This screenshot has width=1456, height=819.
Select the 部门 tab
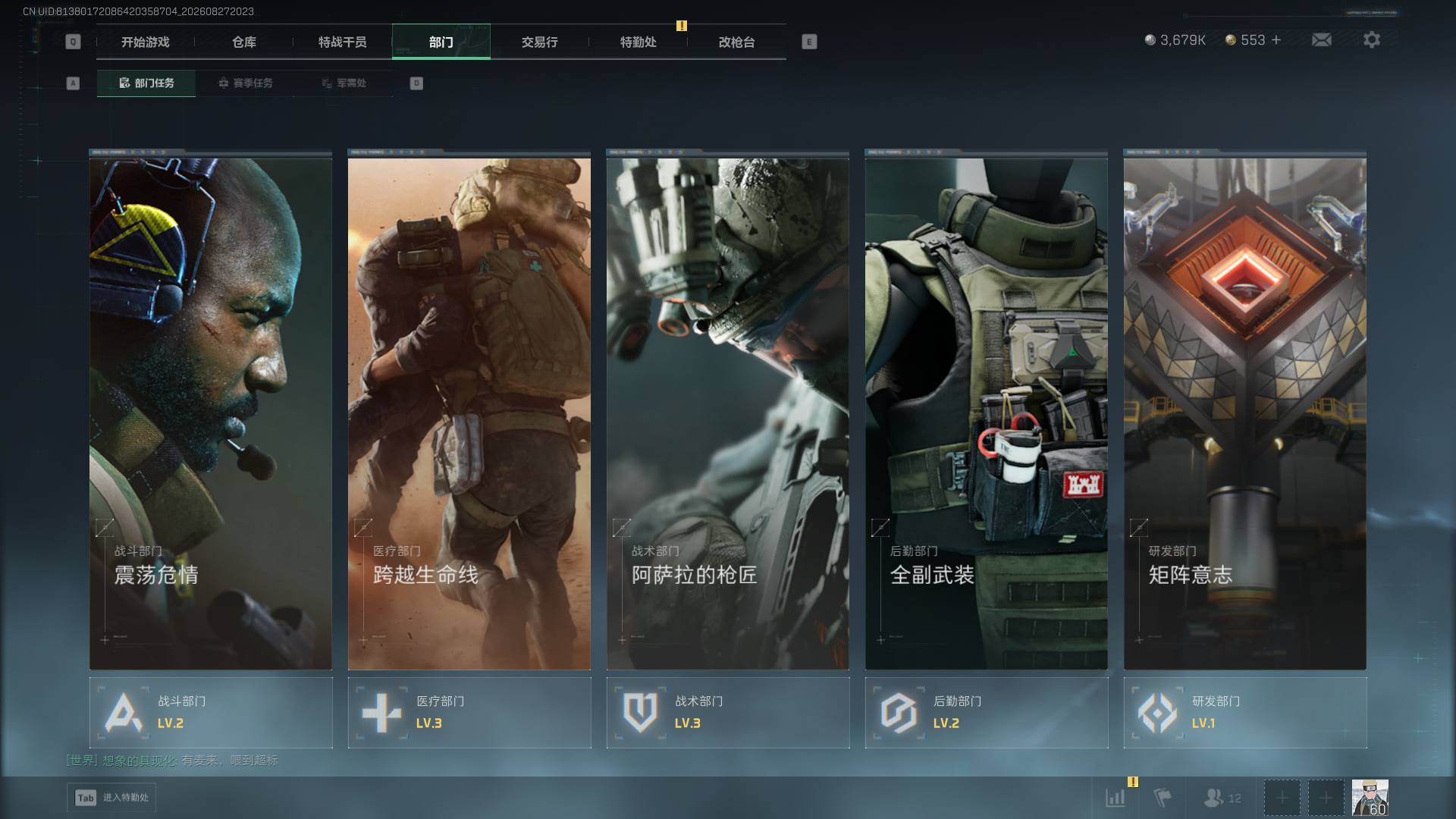(x=441, y=42)
